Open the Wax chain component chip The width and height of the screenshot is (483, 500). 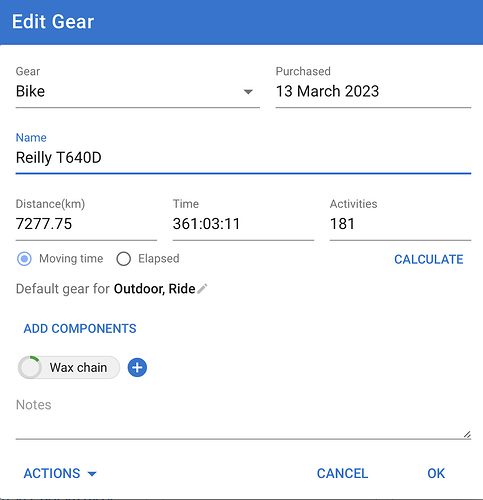[69, 367]
